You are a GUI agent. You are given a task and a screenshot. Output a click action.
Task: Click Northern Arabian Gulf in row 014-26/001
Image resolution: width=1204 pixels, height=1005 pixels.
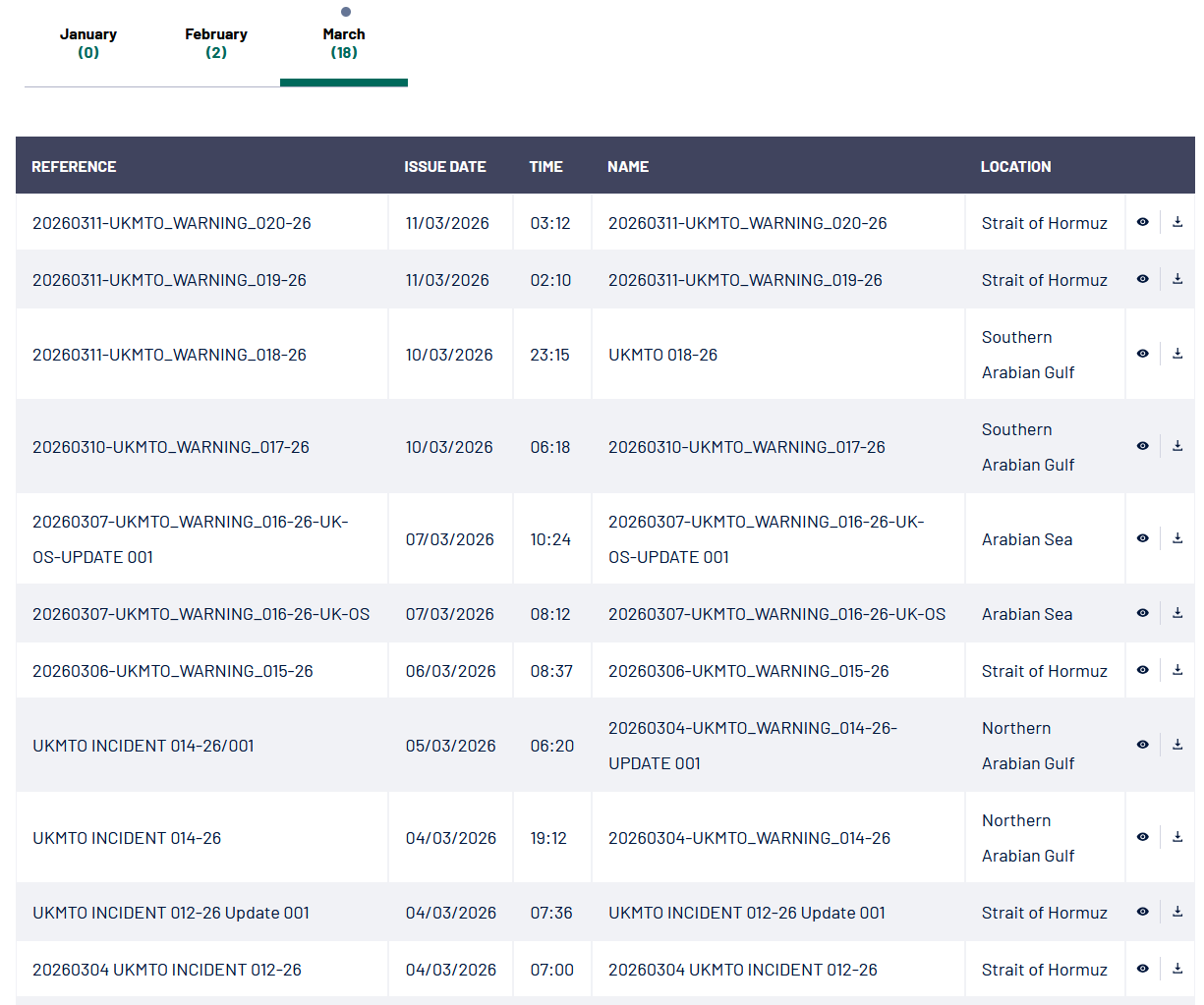click(1028, 746)
